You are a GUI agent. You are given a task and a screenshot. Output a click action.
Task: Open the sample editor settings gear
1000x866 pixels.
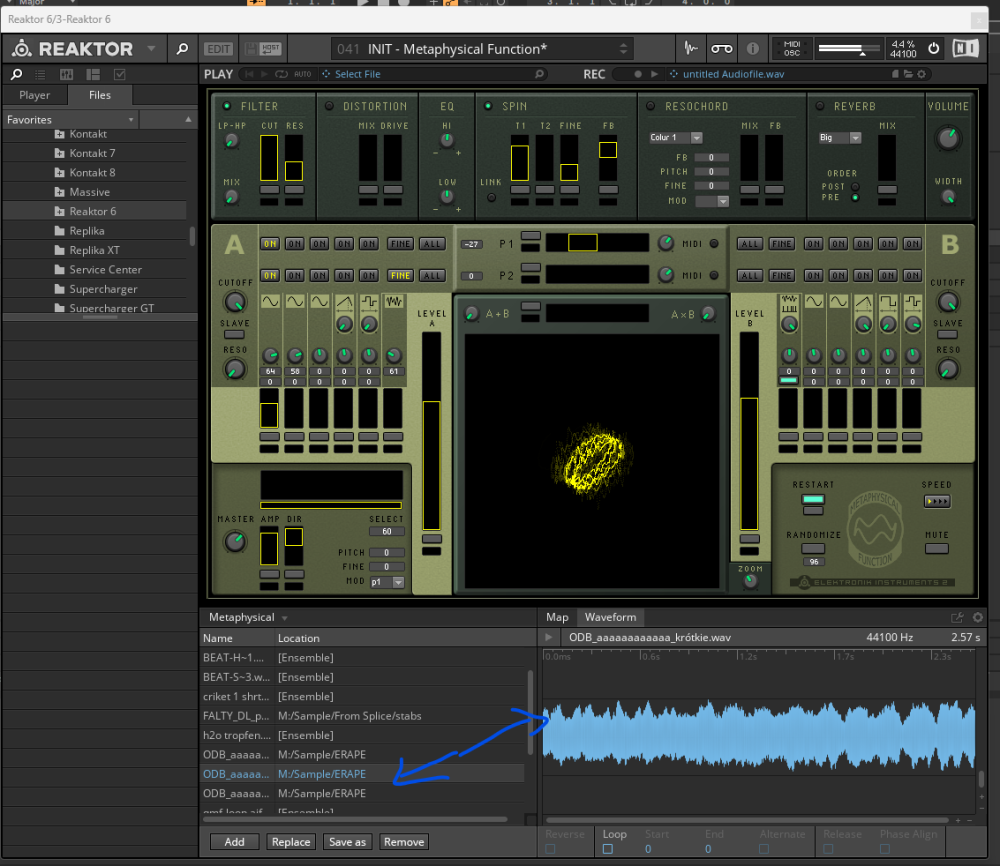point(978,617)
